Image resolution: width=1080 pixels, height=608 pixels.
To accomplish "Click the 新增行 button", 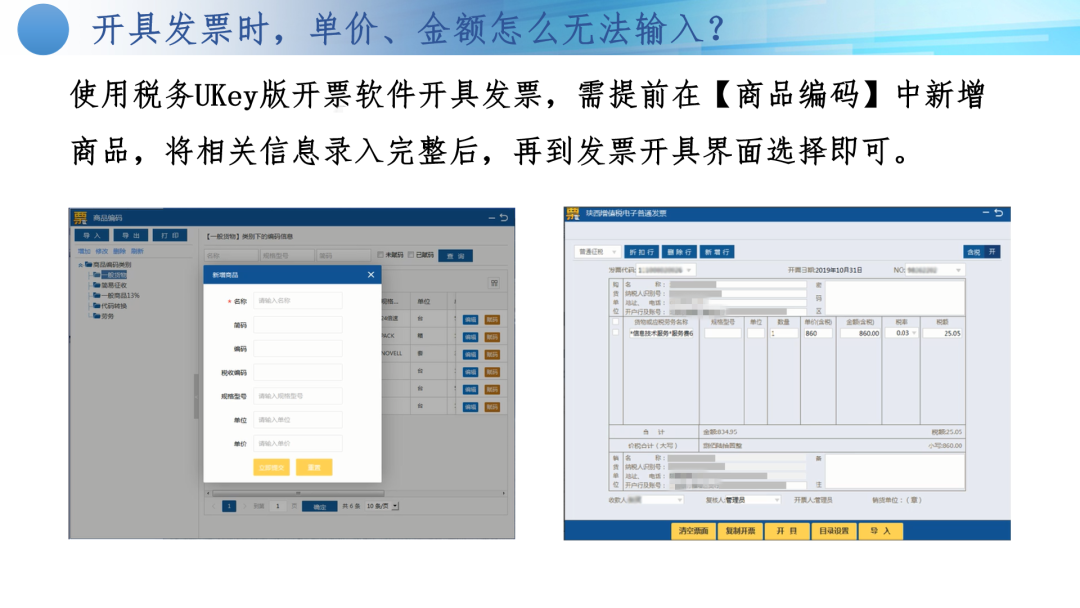I will 717,252.
